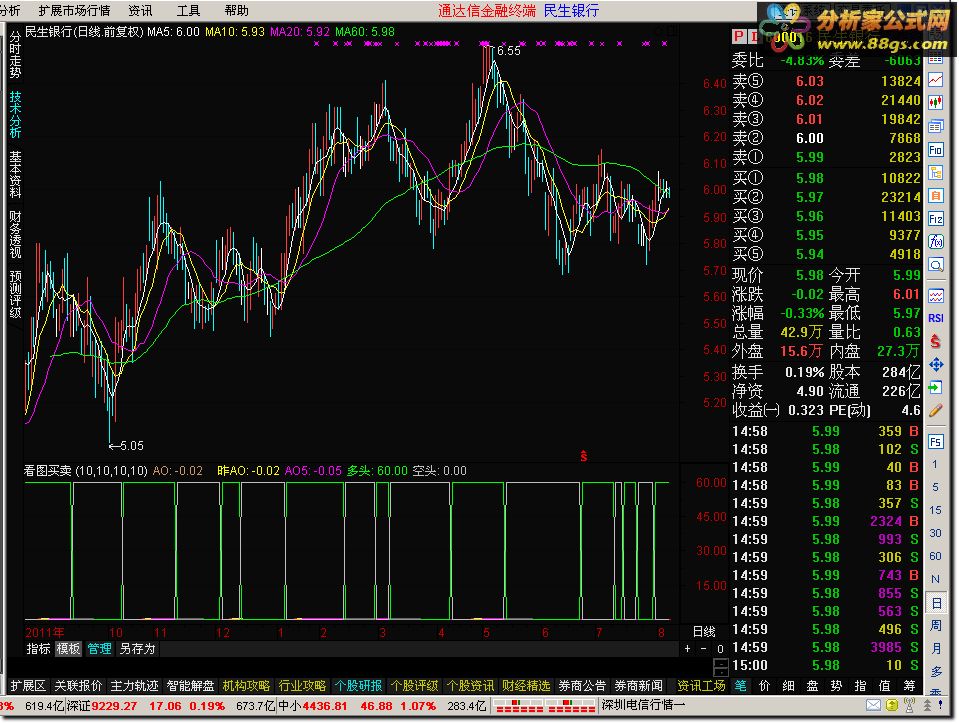Open the 主力轨迹 bottom tab
959x723 pixels.
(134, 686)
